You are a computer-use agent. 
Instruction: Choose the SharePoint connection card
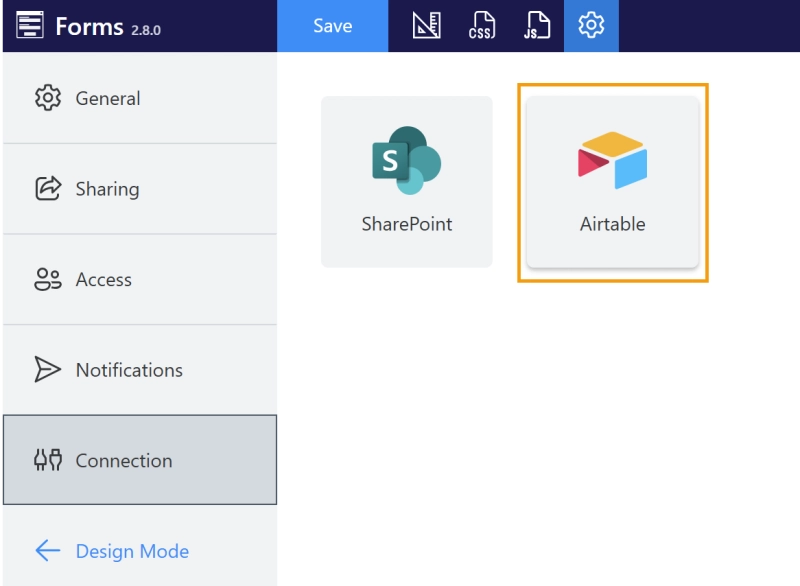pyautogui.click(x=407, y=182)
